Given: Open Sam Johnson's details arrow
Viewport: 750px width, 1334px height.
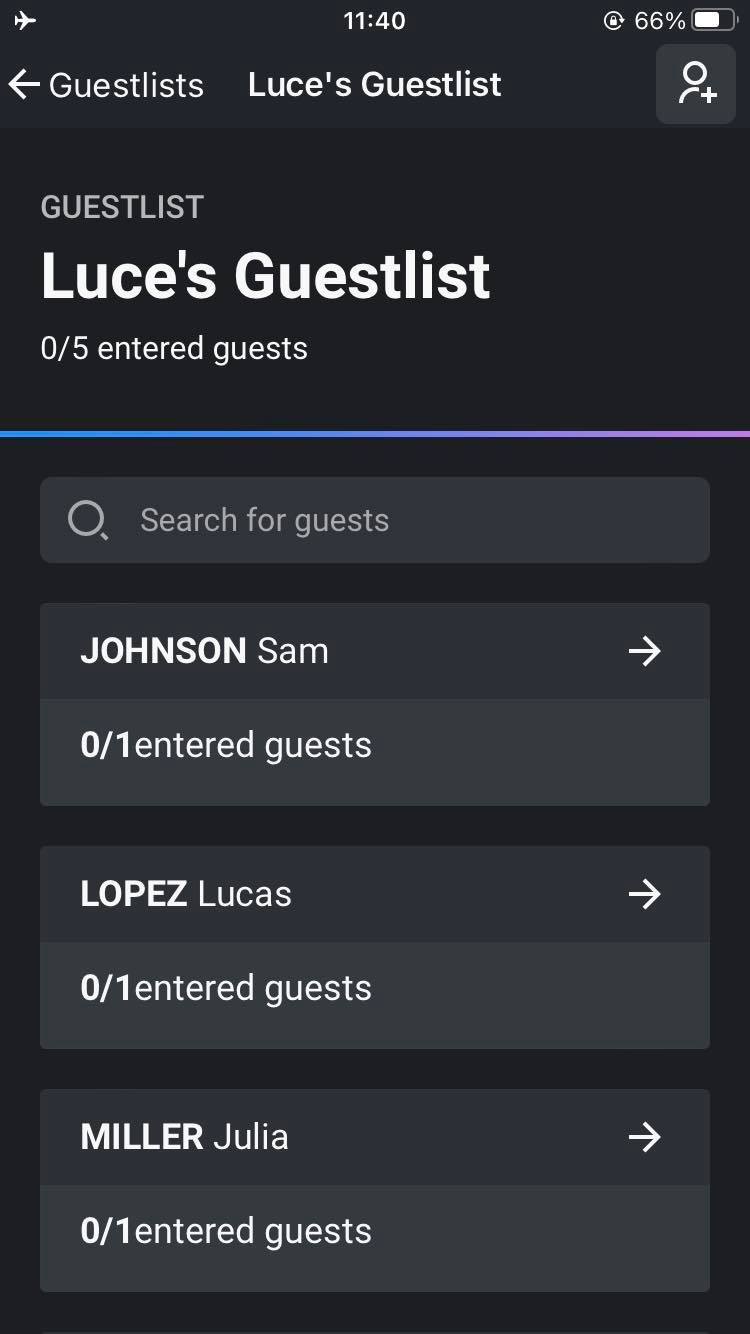Looking at the screenshot, I should pyautogui.click(x=645, y=651).
